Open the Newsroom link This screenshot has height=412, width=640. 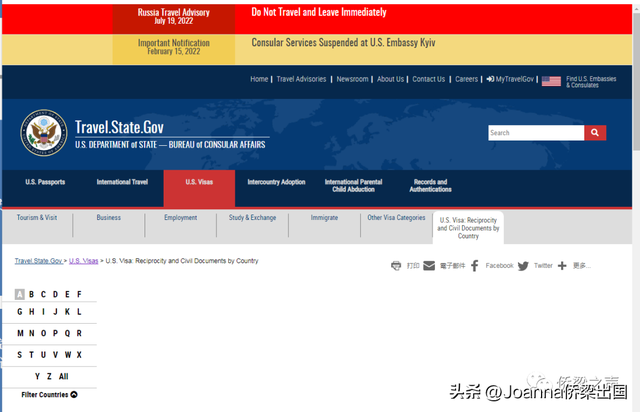tap(352, 79)
